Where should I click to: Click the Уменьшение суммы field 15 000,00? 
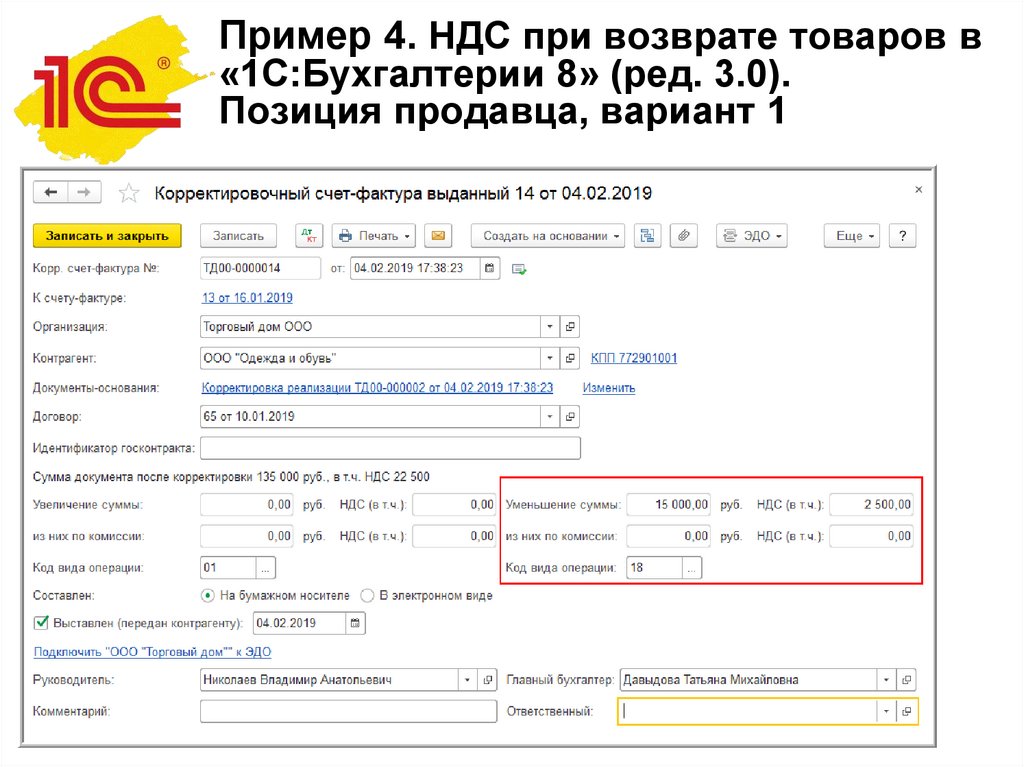(x=669, y=504)
